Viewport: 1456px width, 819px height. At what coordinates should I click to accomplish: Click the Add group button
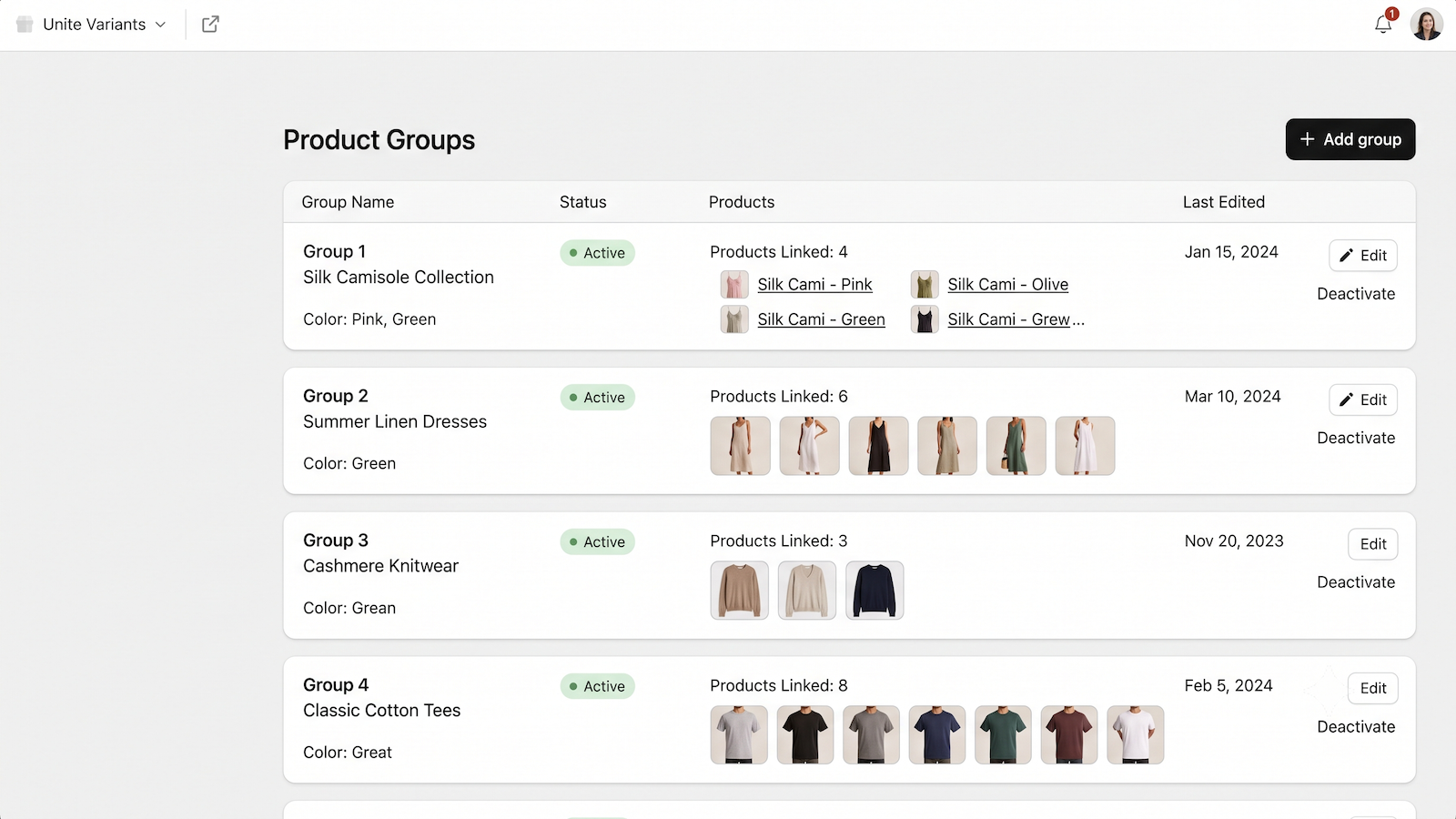coord(1350,139)
